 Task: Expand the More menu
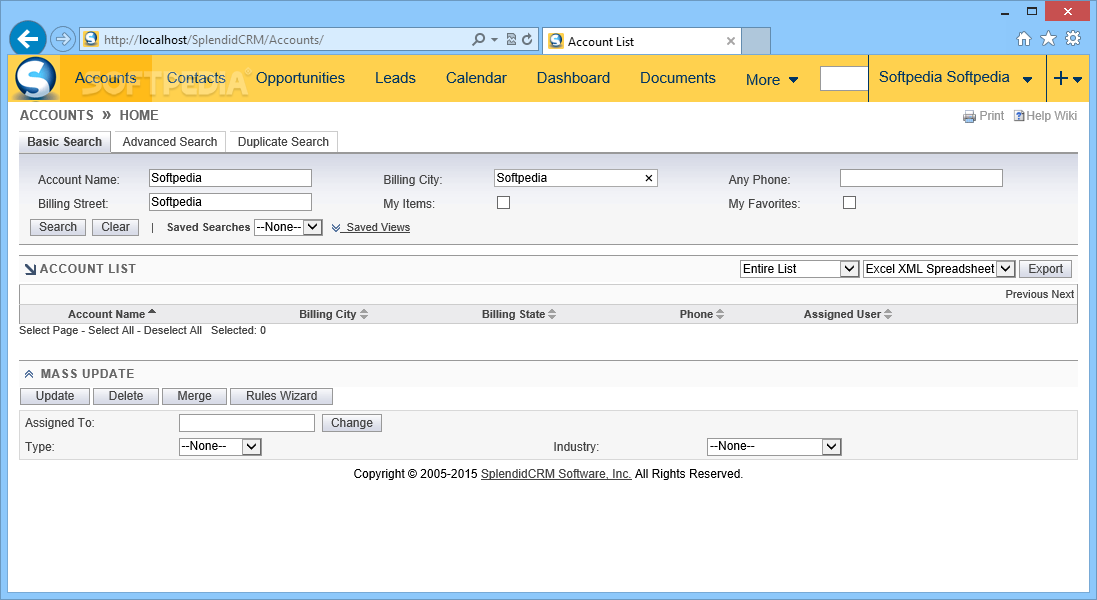click(x=772, y=80)
